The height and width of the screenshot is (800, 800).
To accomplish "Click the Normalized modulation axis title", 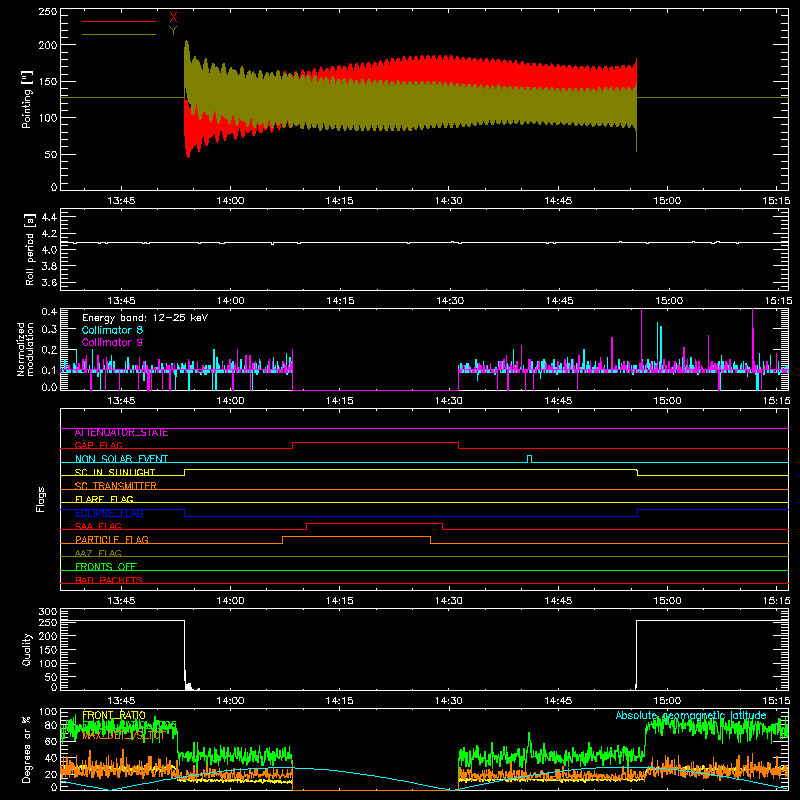I will point(25,349).
